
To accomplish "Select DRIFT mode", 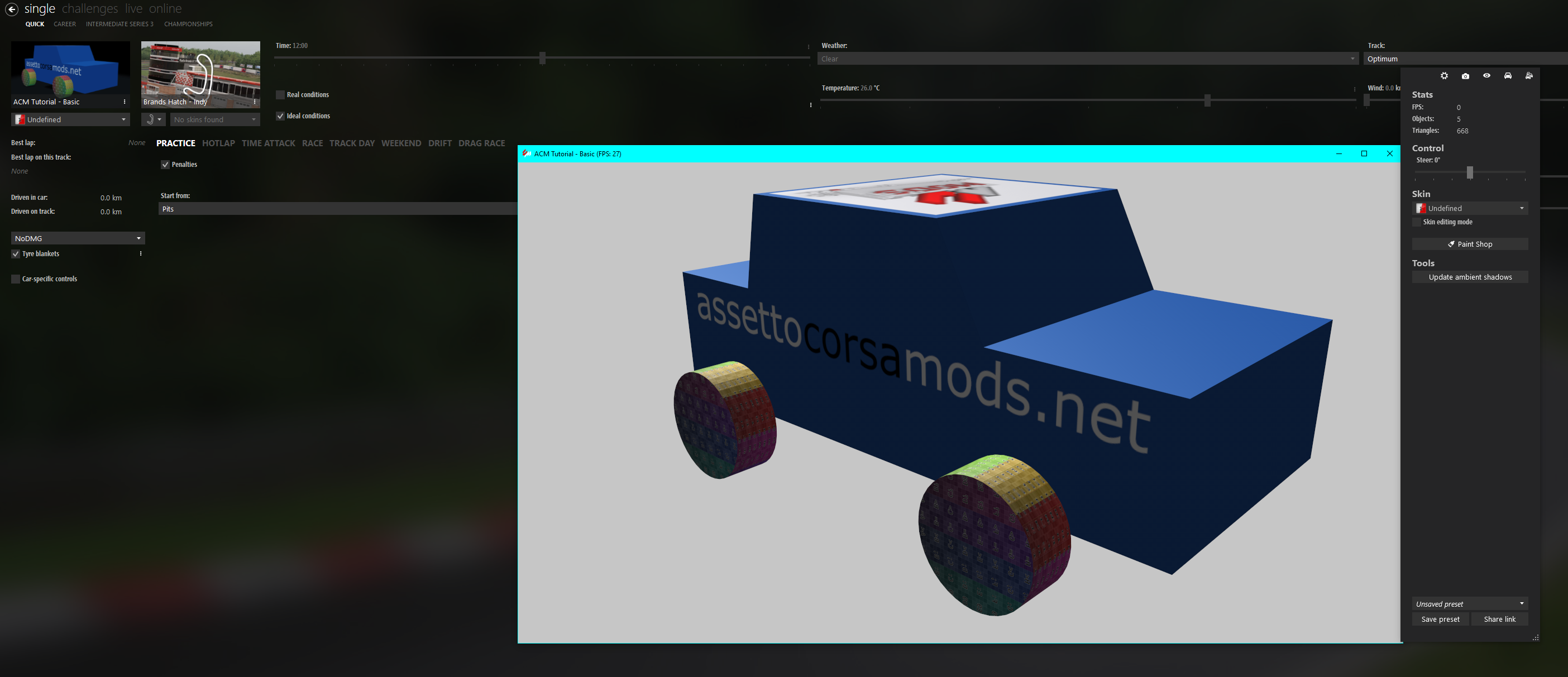I will pos(439,143).
